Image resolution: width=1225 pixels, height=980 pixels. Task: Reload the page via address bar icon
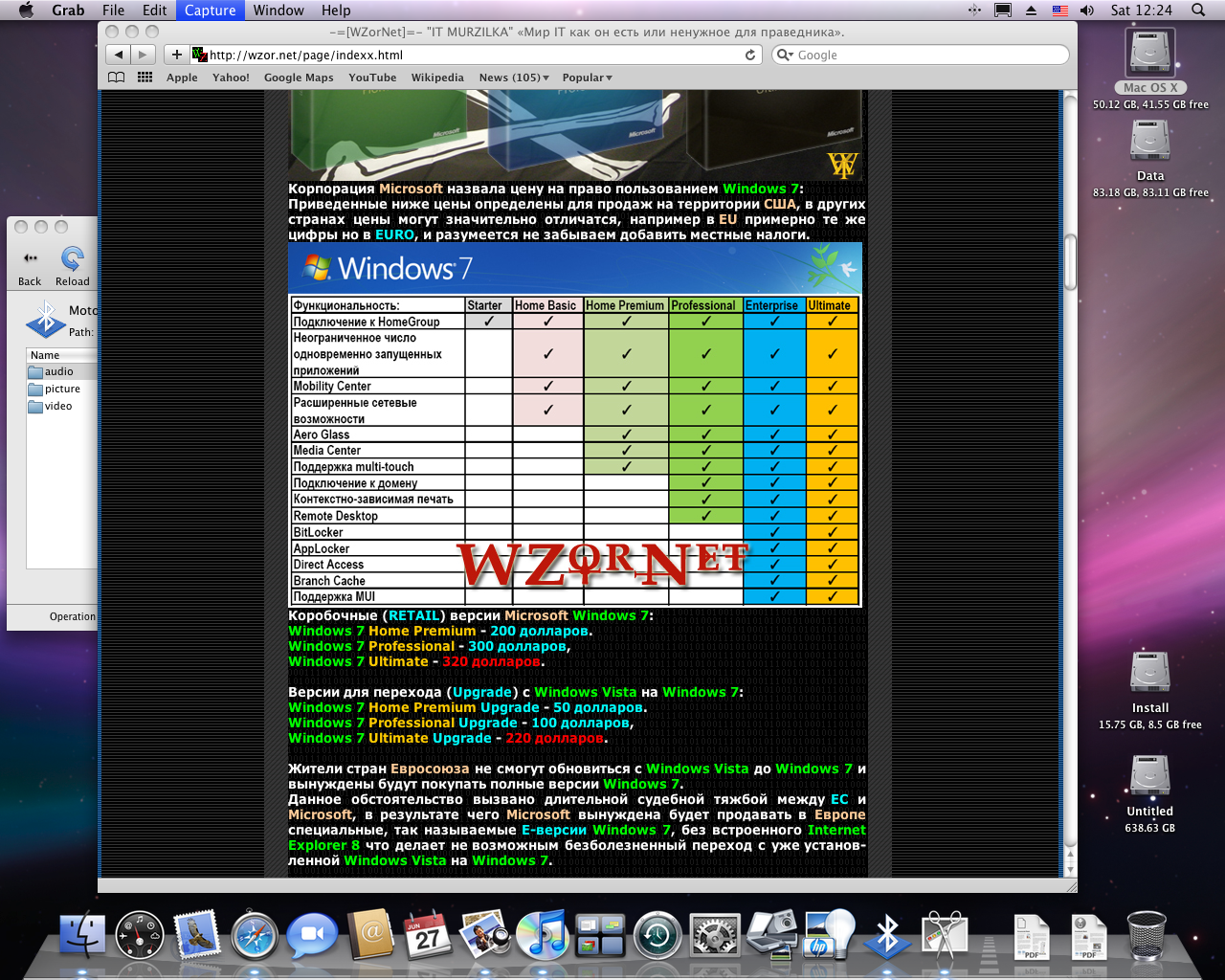pyautogui.click(x=750, y=55)
